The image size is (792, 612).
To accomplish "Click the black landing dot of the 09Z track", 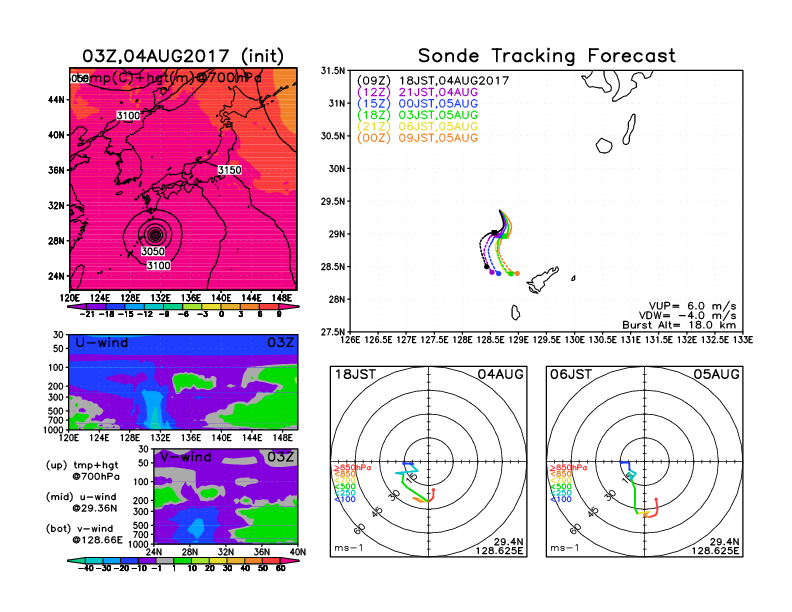I will click(x=486, y=267).
